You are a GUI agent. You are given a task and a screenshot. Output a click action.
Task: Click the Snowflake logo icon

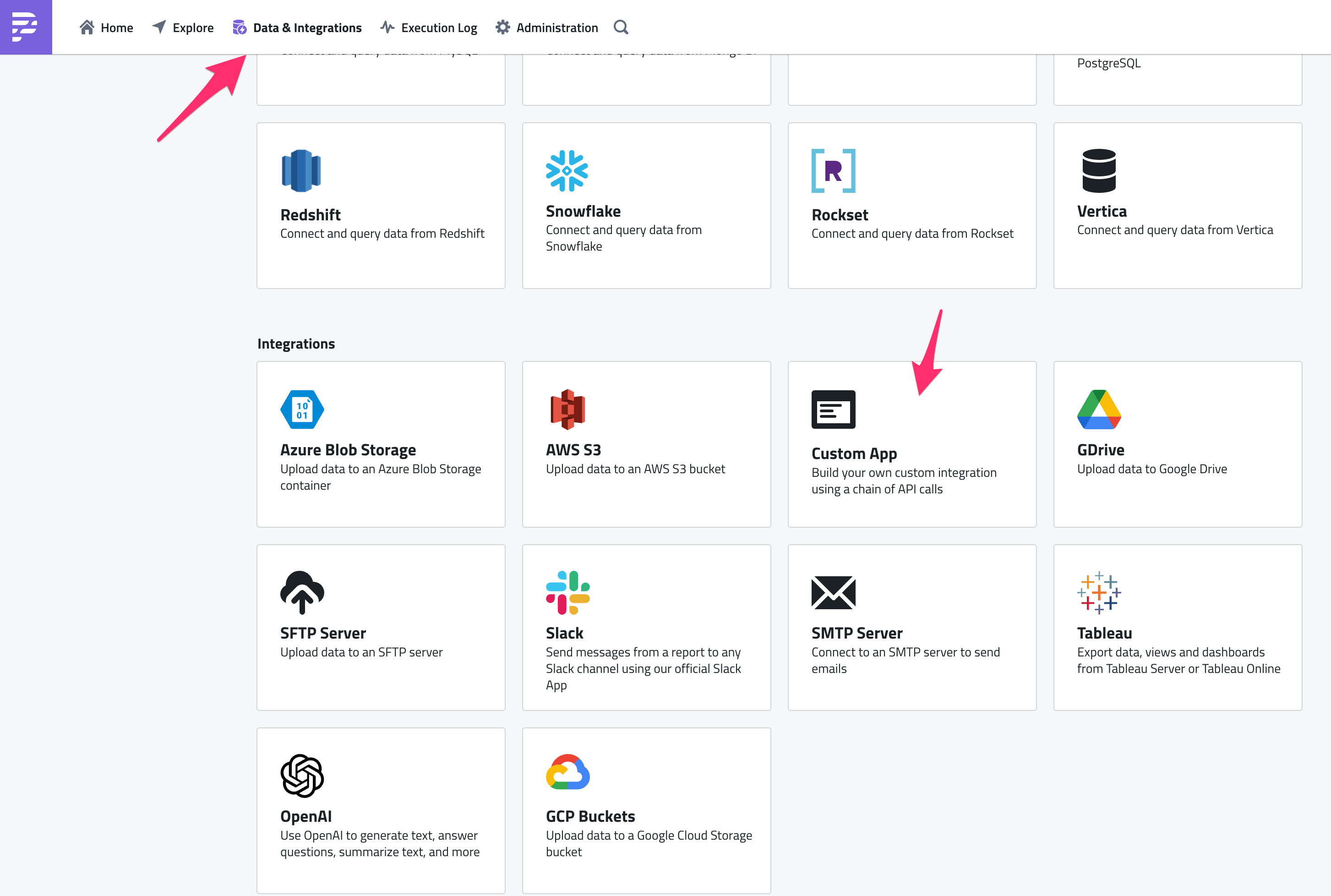click(x=566, y=170)
